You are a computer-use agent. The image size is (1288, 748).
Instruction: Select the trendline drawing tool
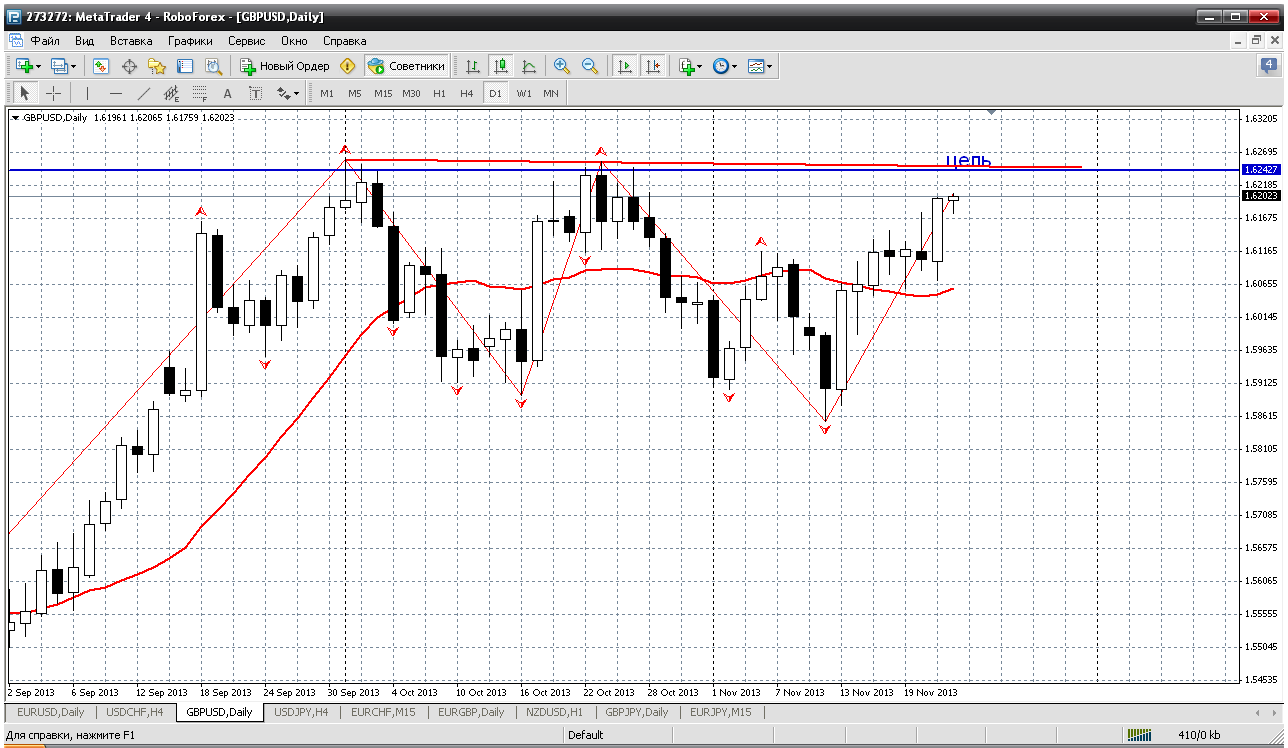click(144, 93)
